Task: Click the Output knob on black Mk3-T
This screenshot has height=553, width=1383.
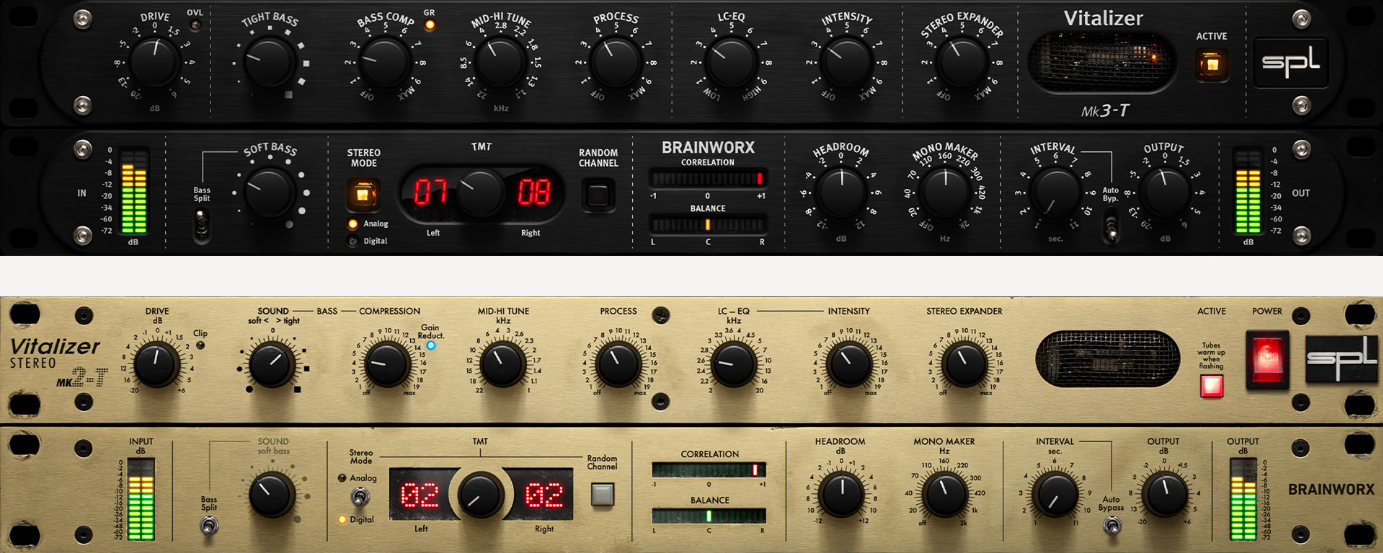Action: 1164,192
